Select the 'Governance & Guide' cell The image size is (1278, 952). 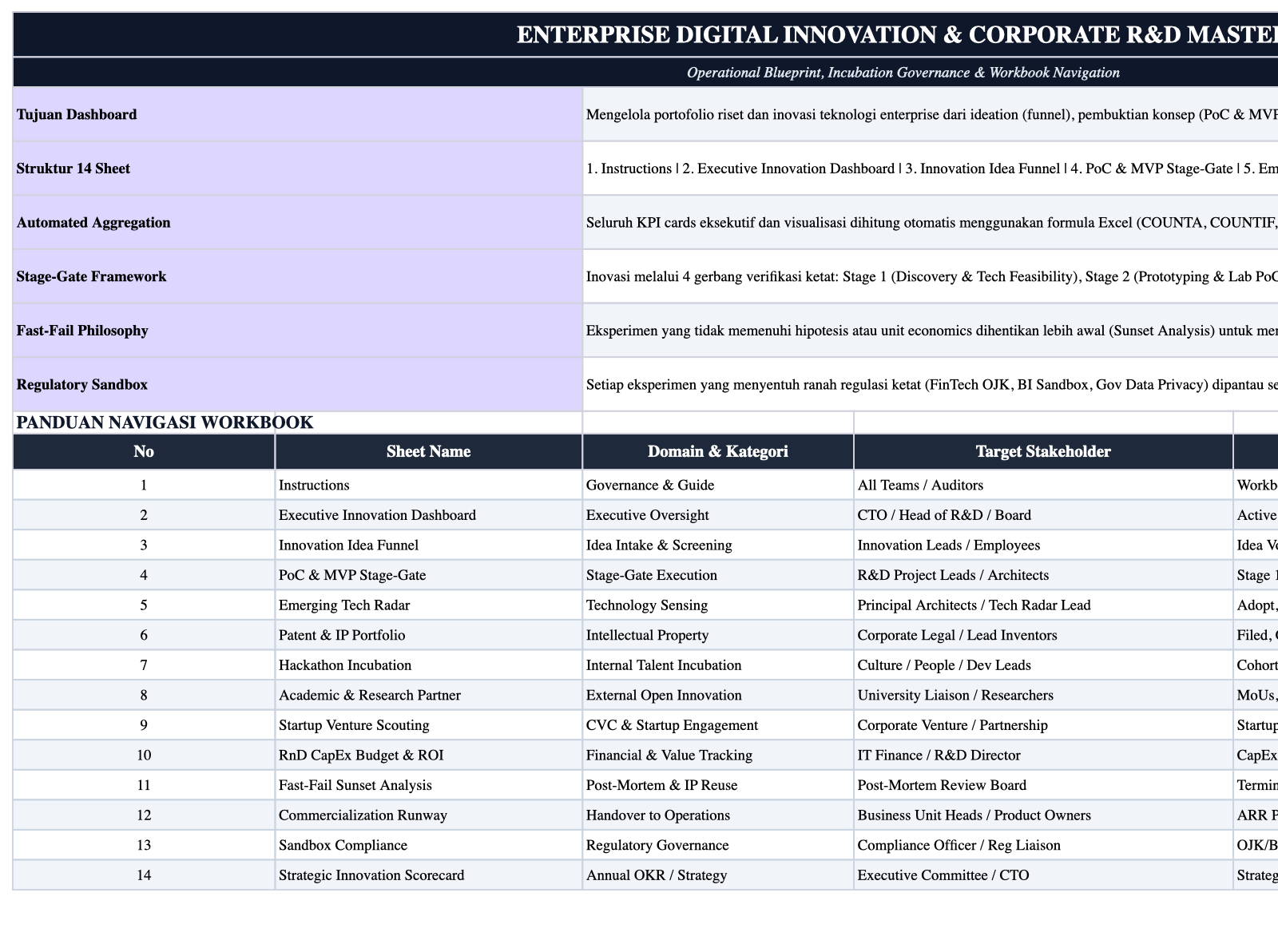click(718, 485)
